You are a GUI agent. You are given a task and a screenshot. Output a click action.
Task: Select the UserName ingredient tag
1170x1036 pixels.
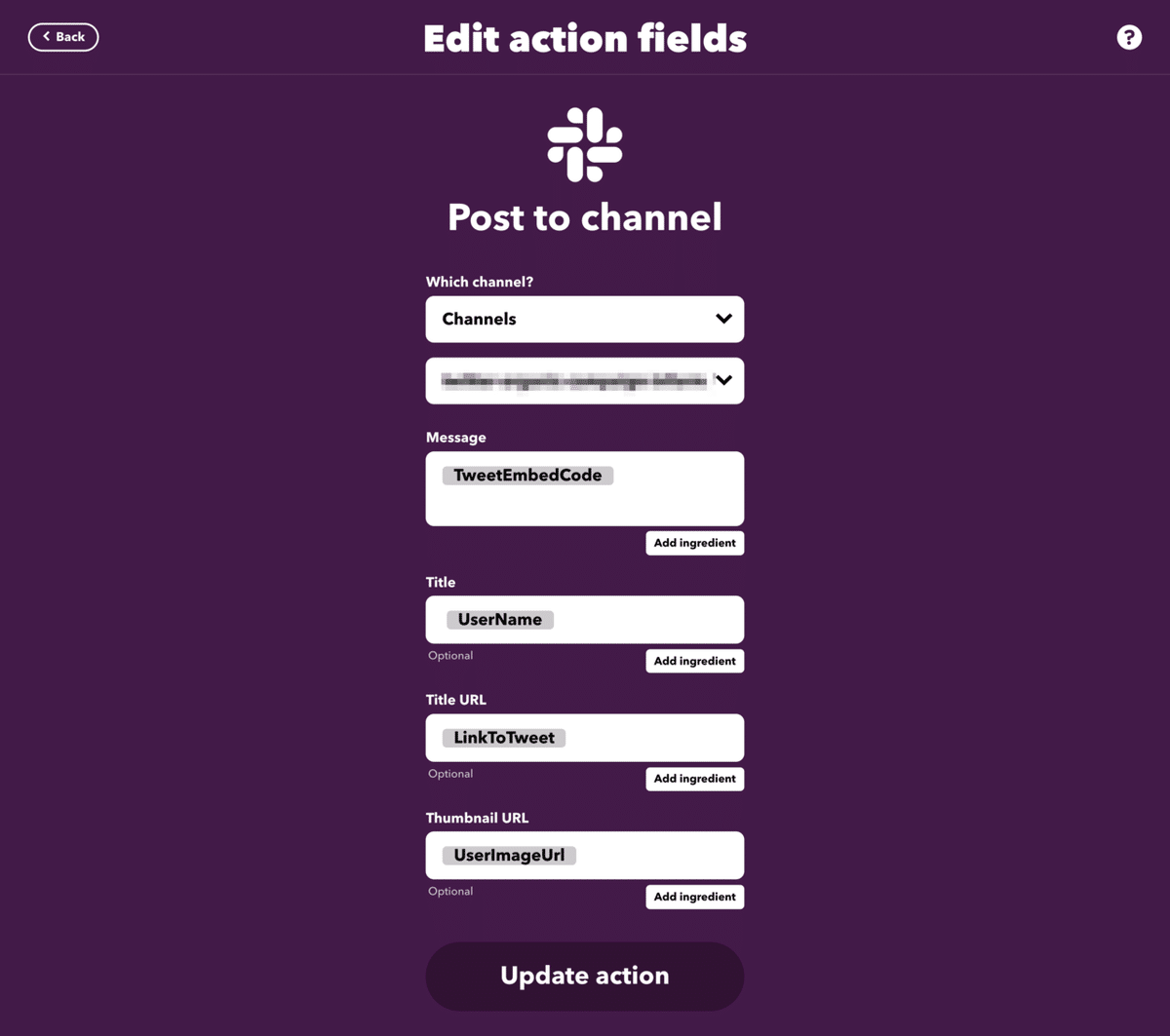[499, 620]
